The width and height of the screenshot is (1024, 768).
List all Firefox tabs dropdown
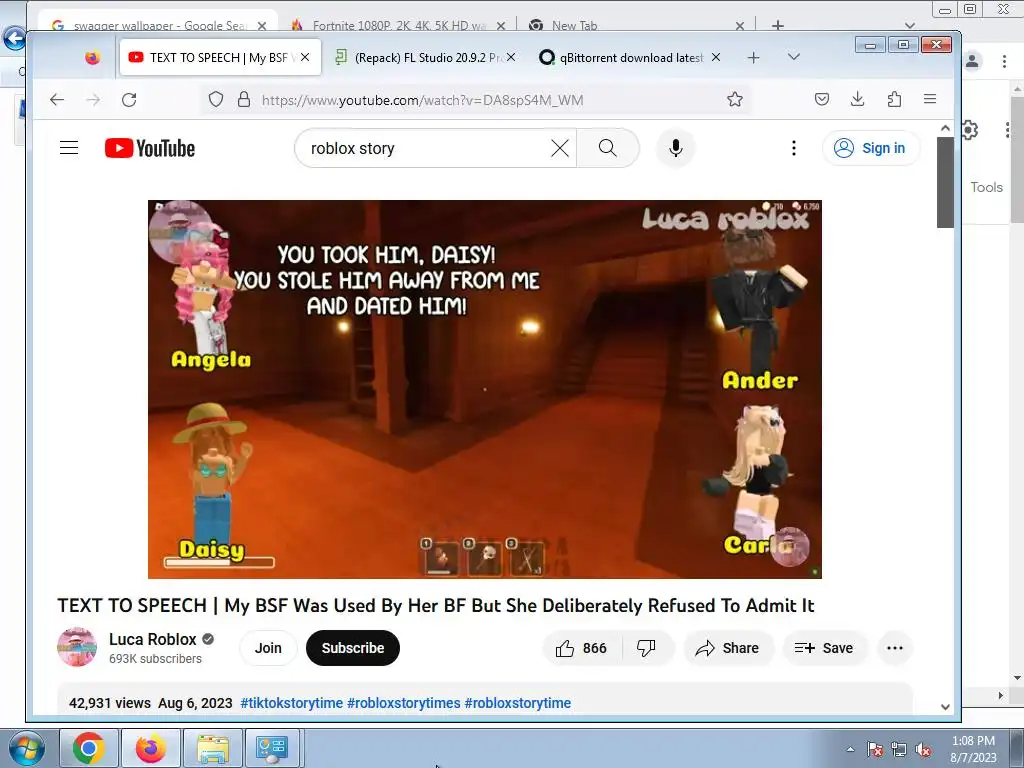(793, 57)
